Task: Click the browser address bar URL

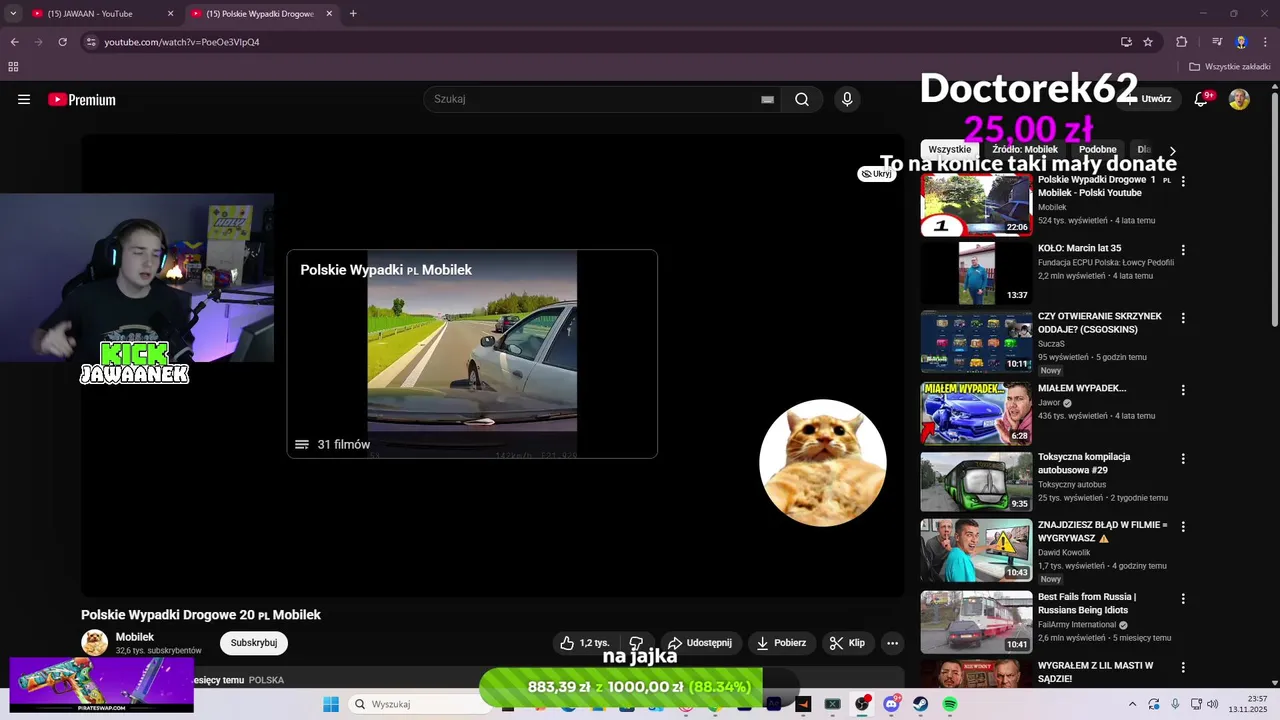Action: point(182,42)
